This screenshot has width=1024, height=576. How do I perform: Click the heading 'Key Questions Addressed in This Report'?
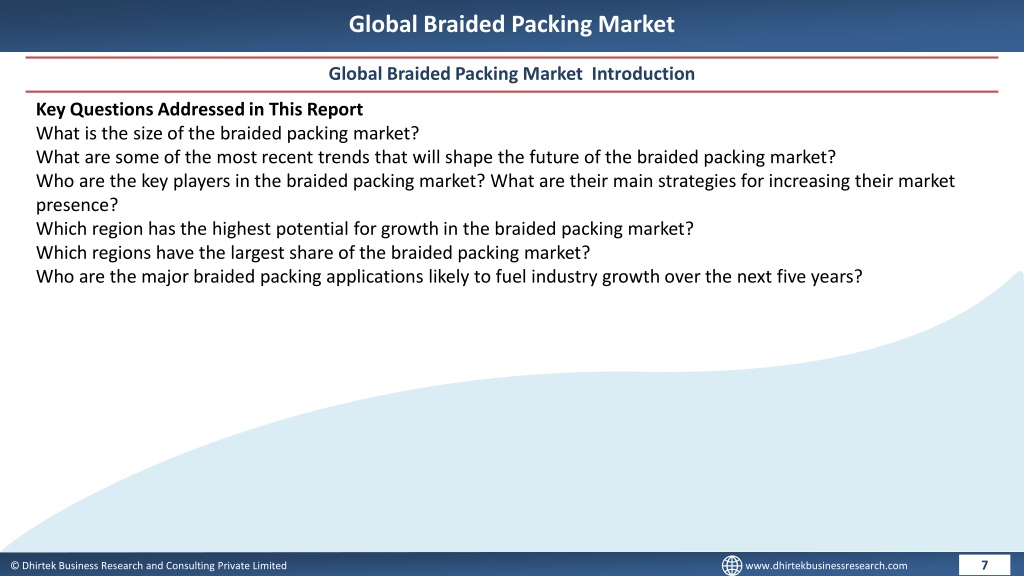click(199, 109)
